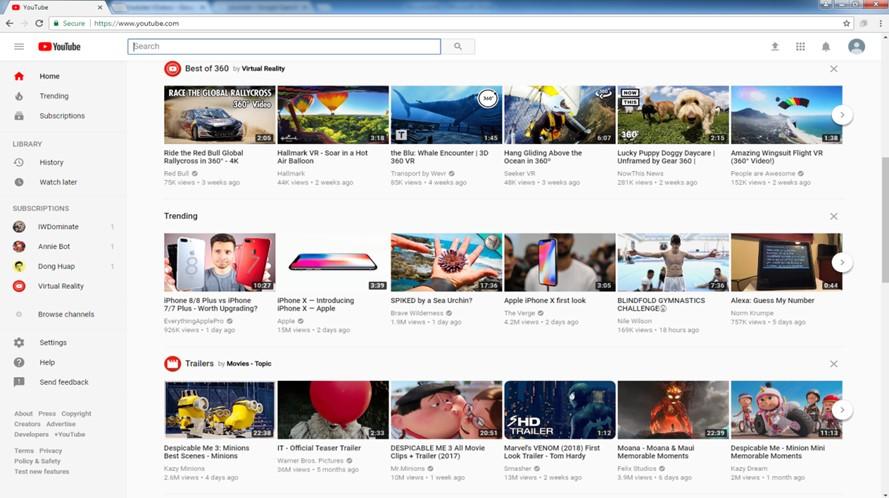Open the Chrome three-dot menu
Screen dimensions: 889x498
pos(880,23)
